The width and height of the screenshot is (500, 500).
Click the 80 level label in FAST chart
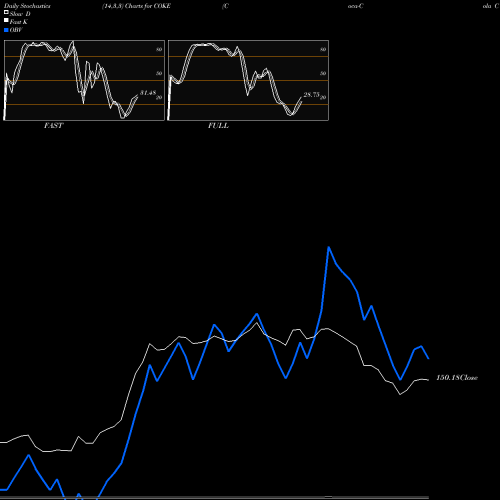[x=159, y=49]
